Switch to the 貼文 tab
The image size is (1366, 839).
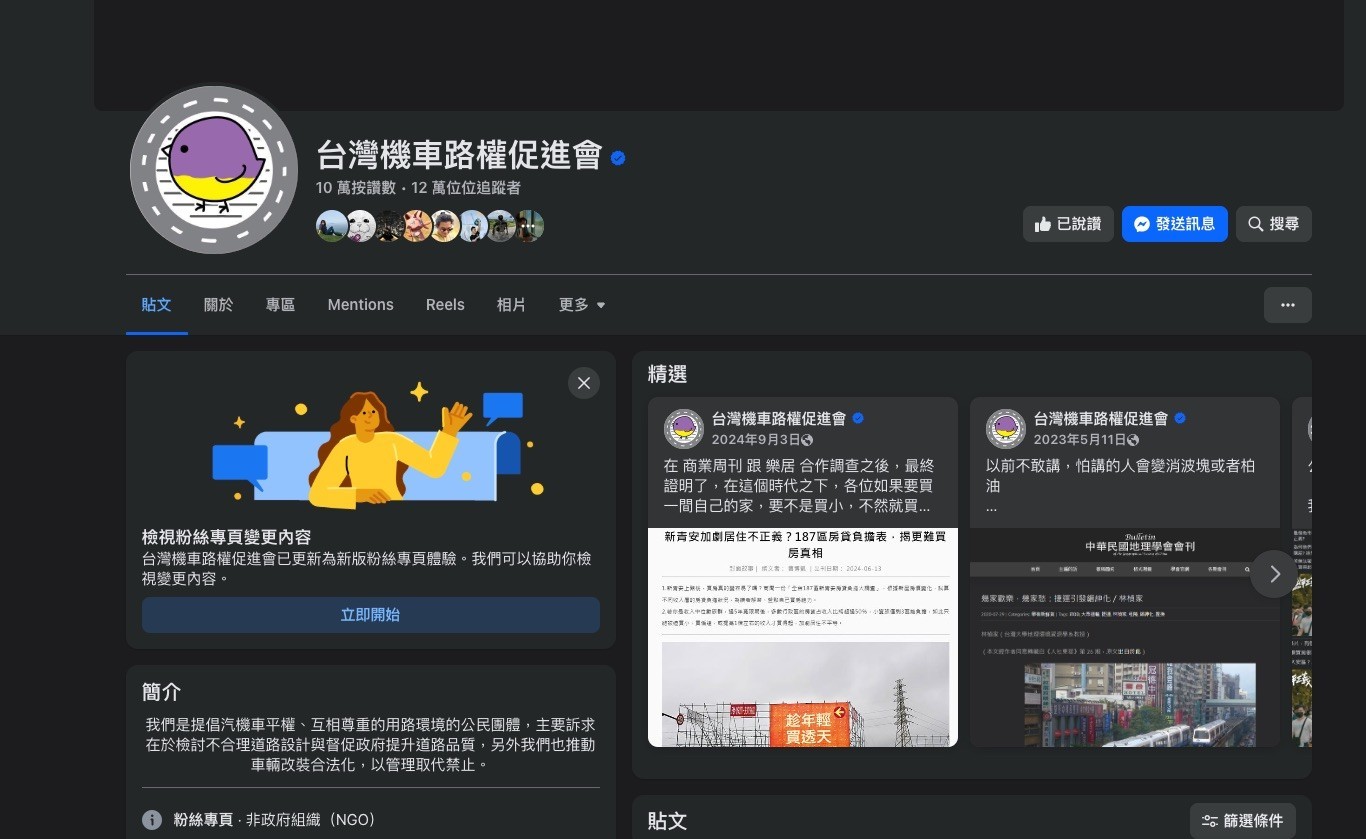tap(157, 305)
